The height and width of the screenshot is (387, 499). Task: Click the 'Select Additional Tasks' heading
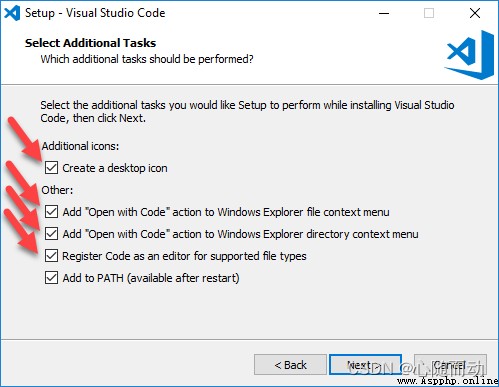(90, 43)
